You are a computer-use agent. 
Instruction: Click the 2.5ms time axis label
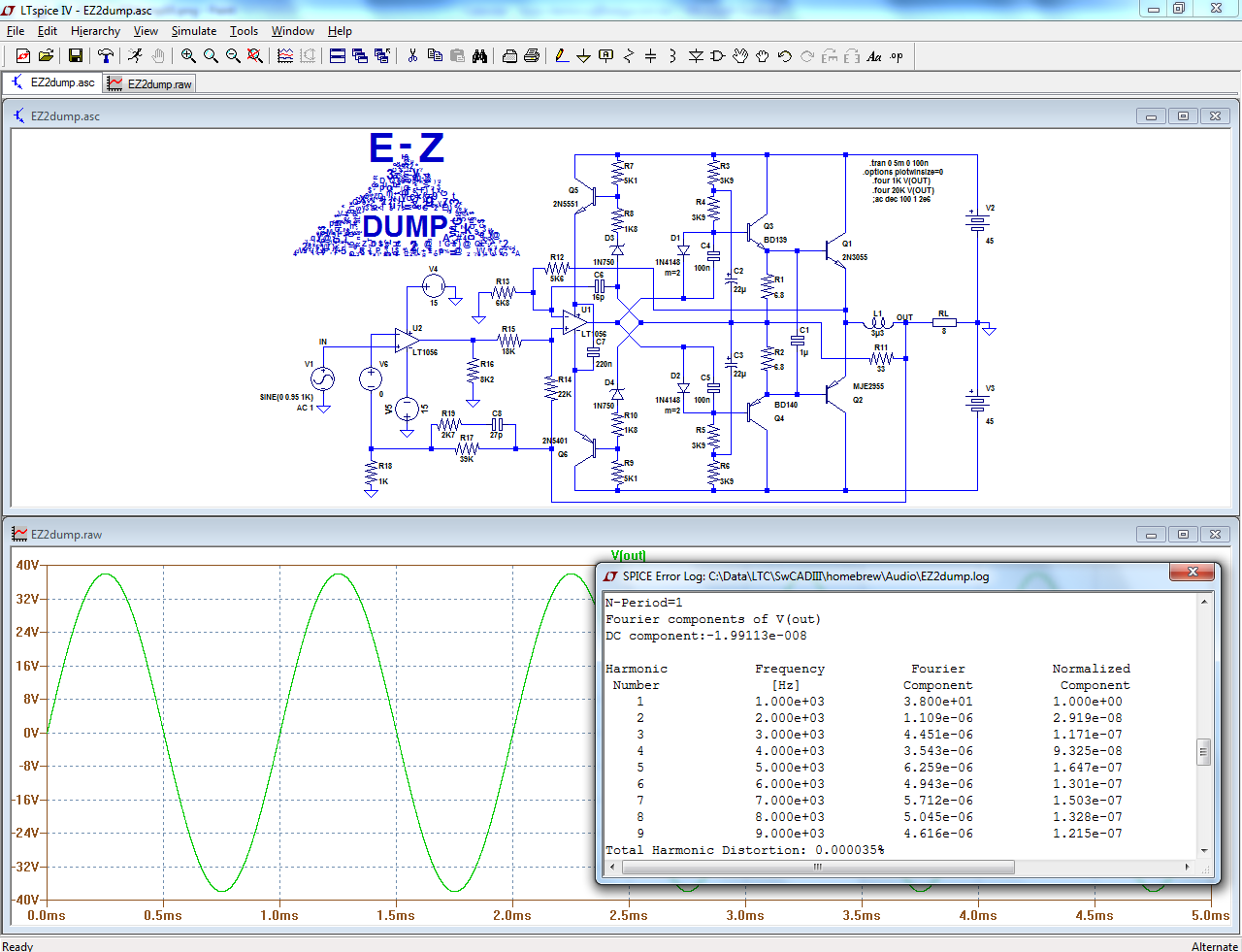pyautogui.click(x=629, y=915)
